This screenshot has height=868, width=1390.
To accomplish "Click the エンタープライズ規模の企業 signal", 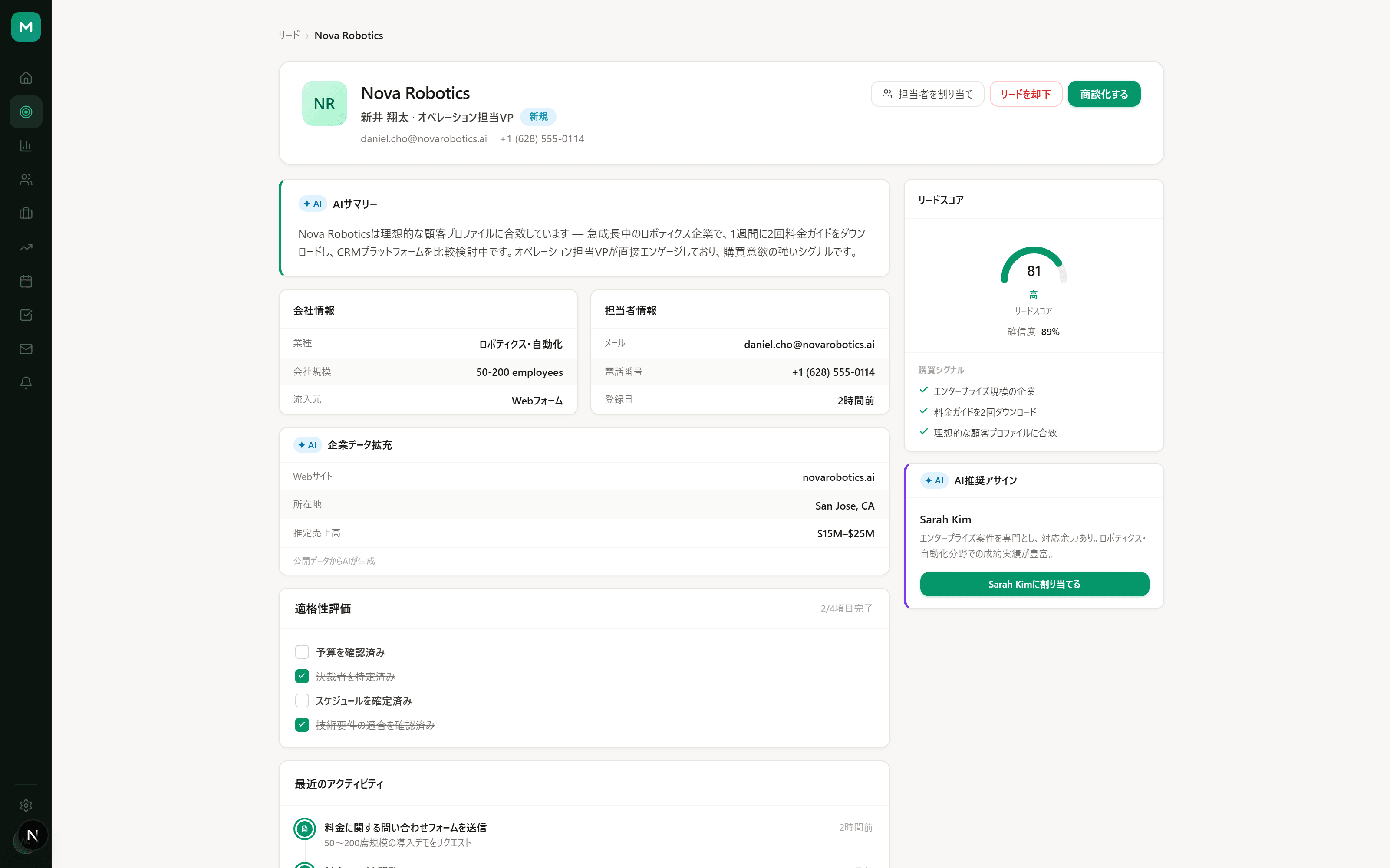I will (984, 391).
